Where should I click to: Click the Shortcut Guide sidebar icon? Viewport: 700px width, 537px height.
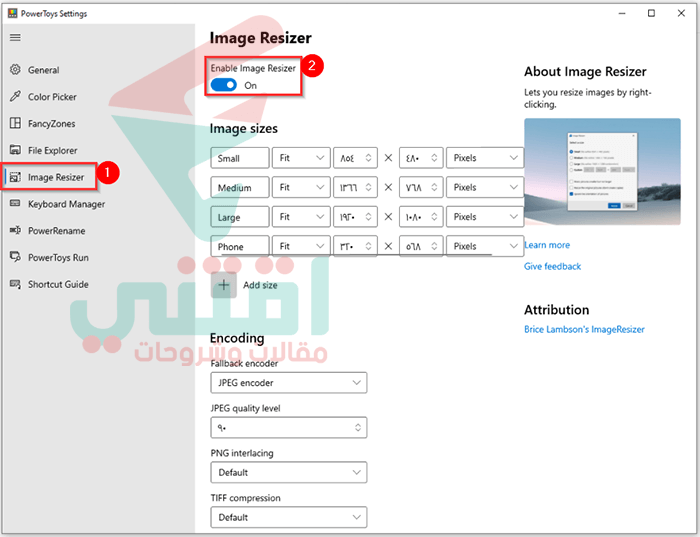coord(15,284)
